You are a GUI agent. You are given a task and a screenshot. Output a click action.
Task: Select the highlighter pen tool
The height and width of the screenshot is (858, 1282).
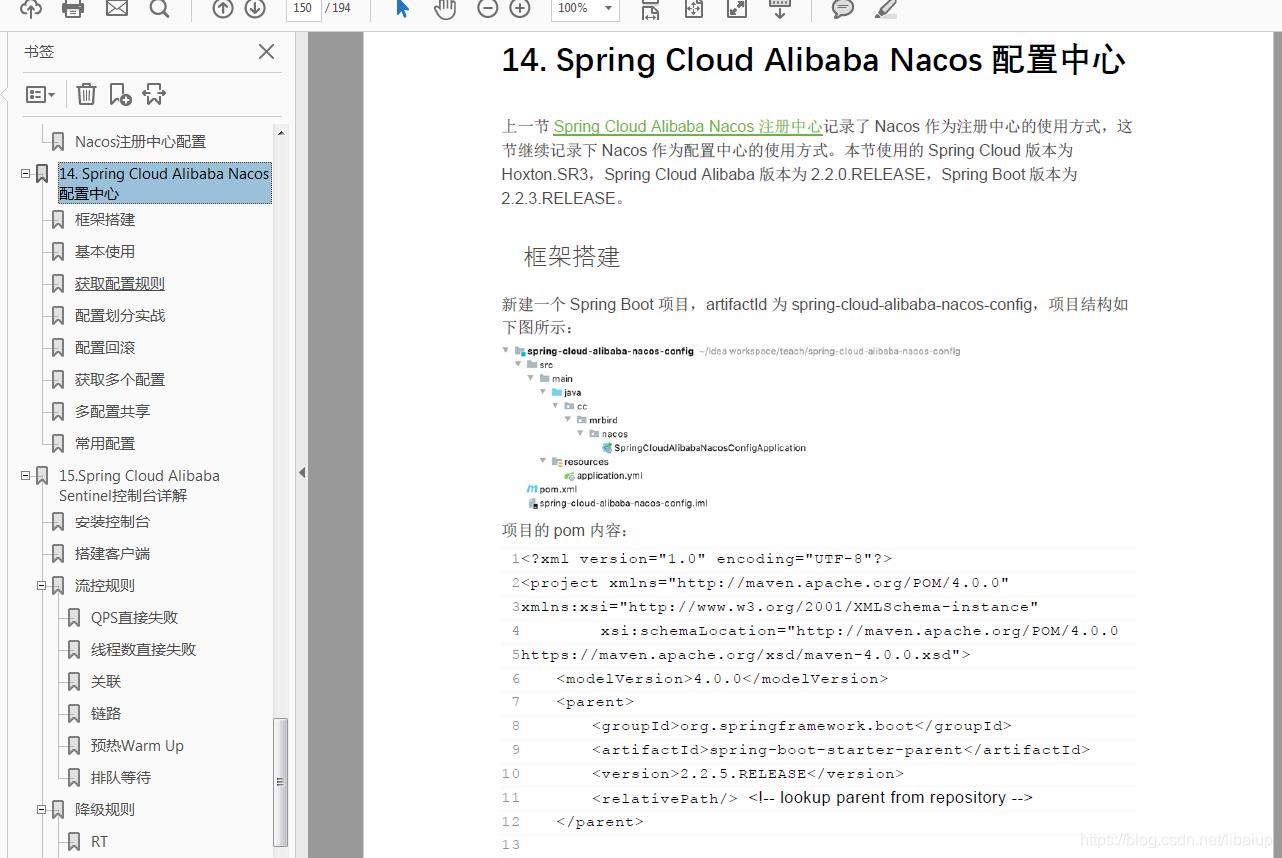pos(885,8)
